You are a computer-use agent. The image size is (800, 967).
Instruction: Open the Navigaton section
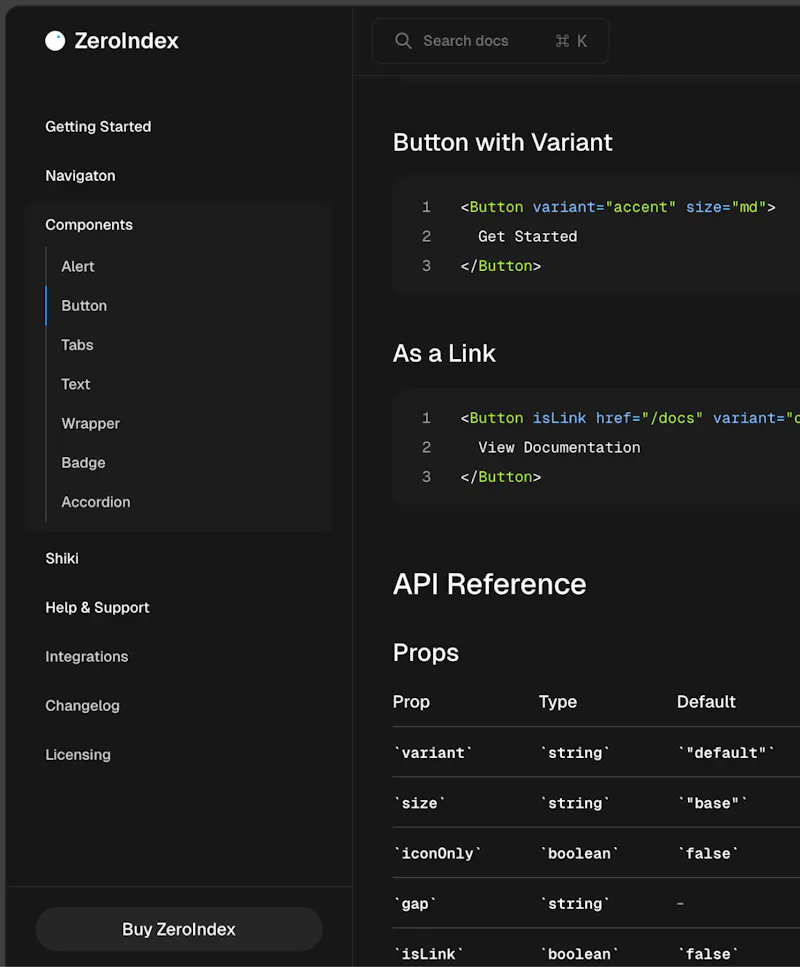click(80, 176)
